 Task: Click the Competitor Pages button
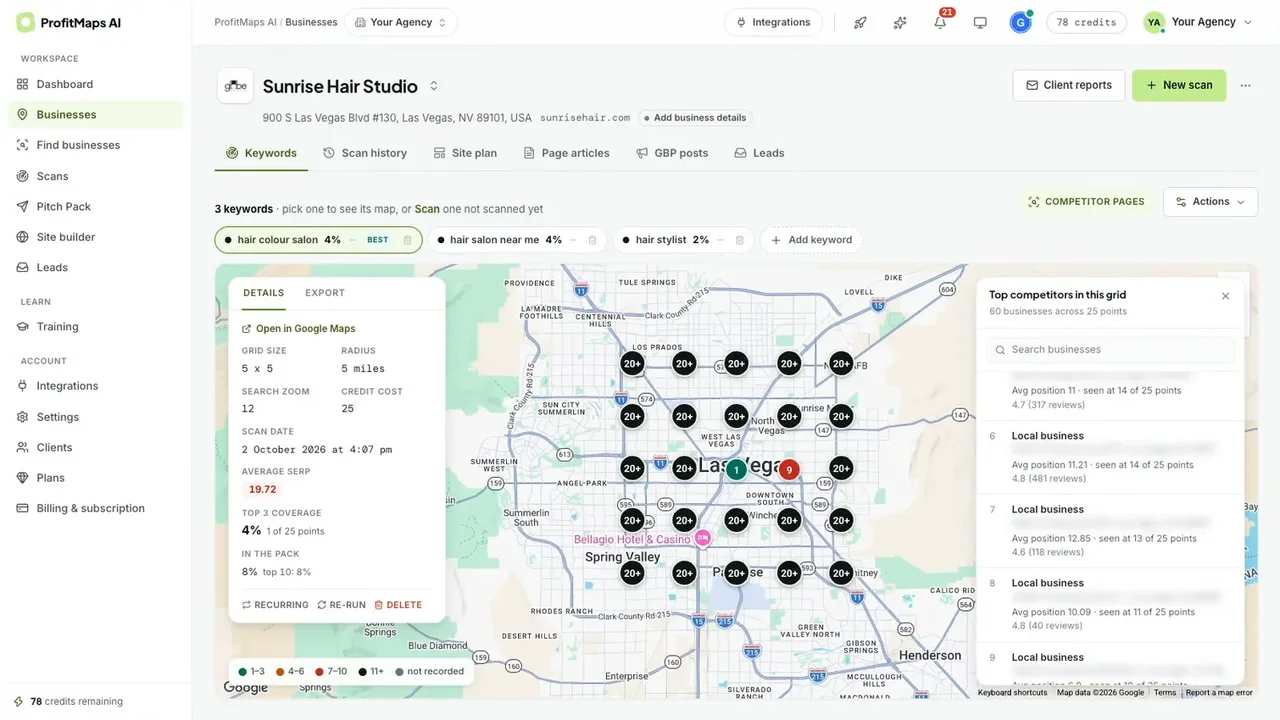pyautogui.click(x=1086, y=202)
